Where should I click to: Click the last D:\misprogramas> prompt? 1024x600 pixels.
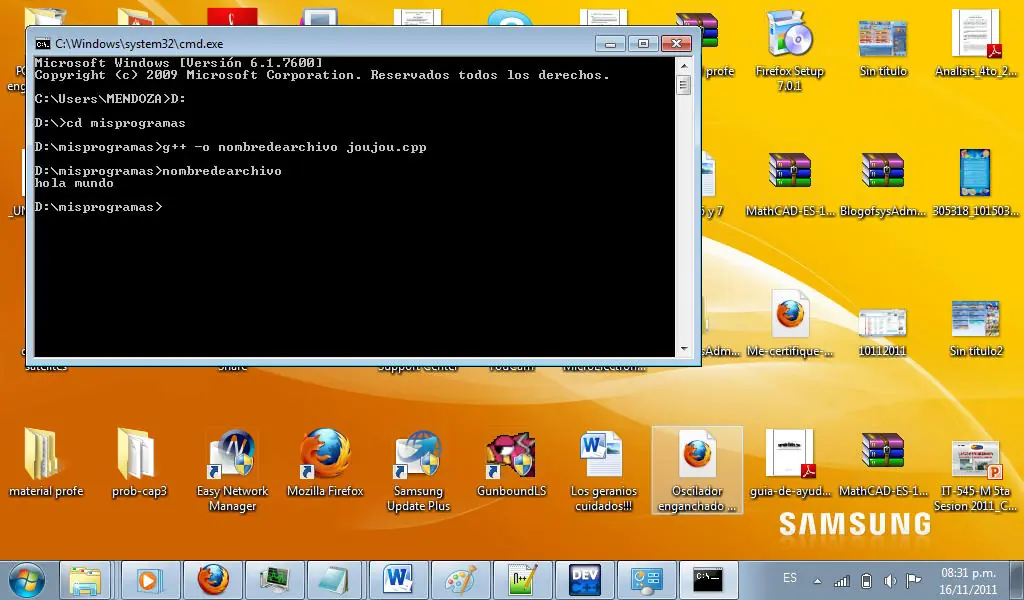[98, 207]
